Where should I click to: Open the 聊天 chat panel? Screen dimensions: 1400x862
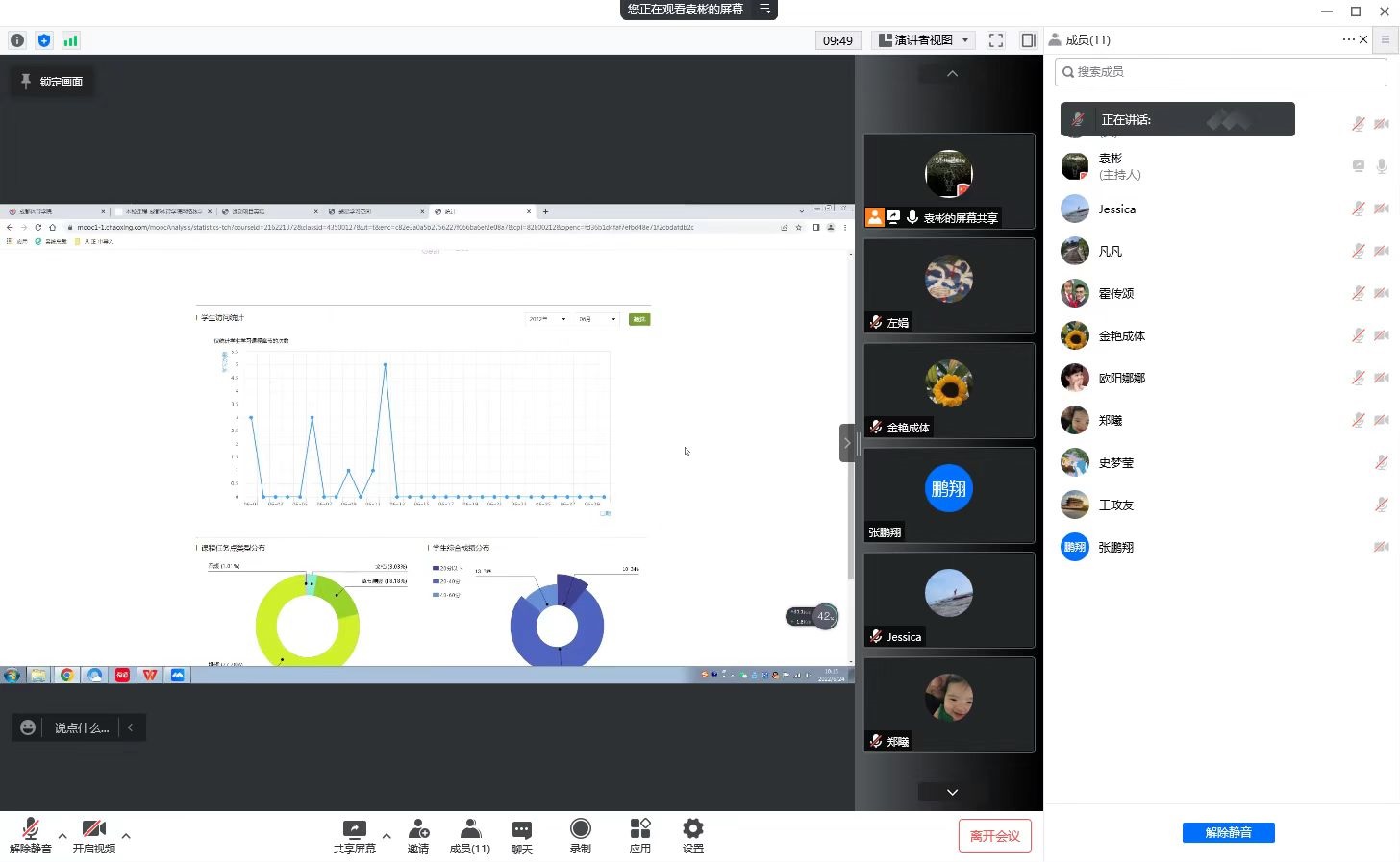tap(522, 835)
